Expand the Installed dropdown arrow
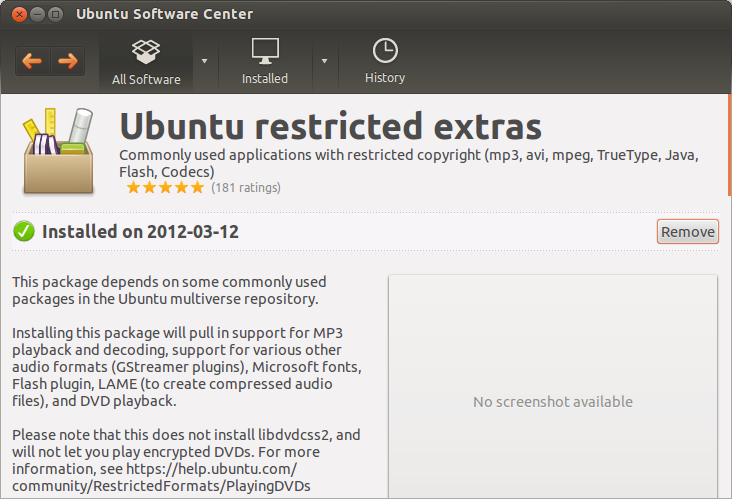Screen dimensions: 732x499 point(324,61)
